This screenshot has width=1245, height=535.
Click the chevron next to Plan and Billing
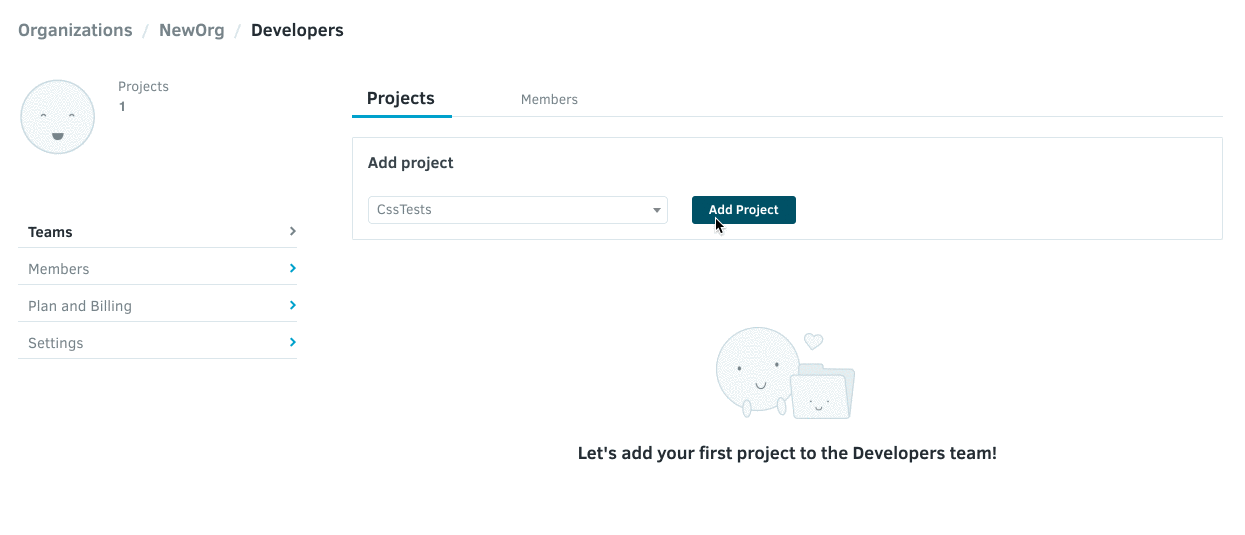point(292,305)
